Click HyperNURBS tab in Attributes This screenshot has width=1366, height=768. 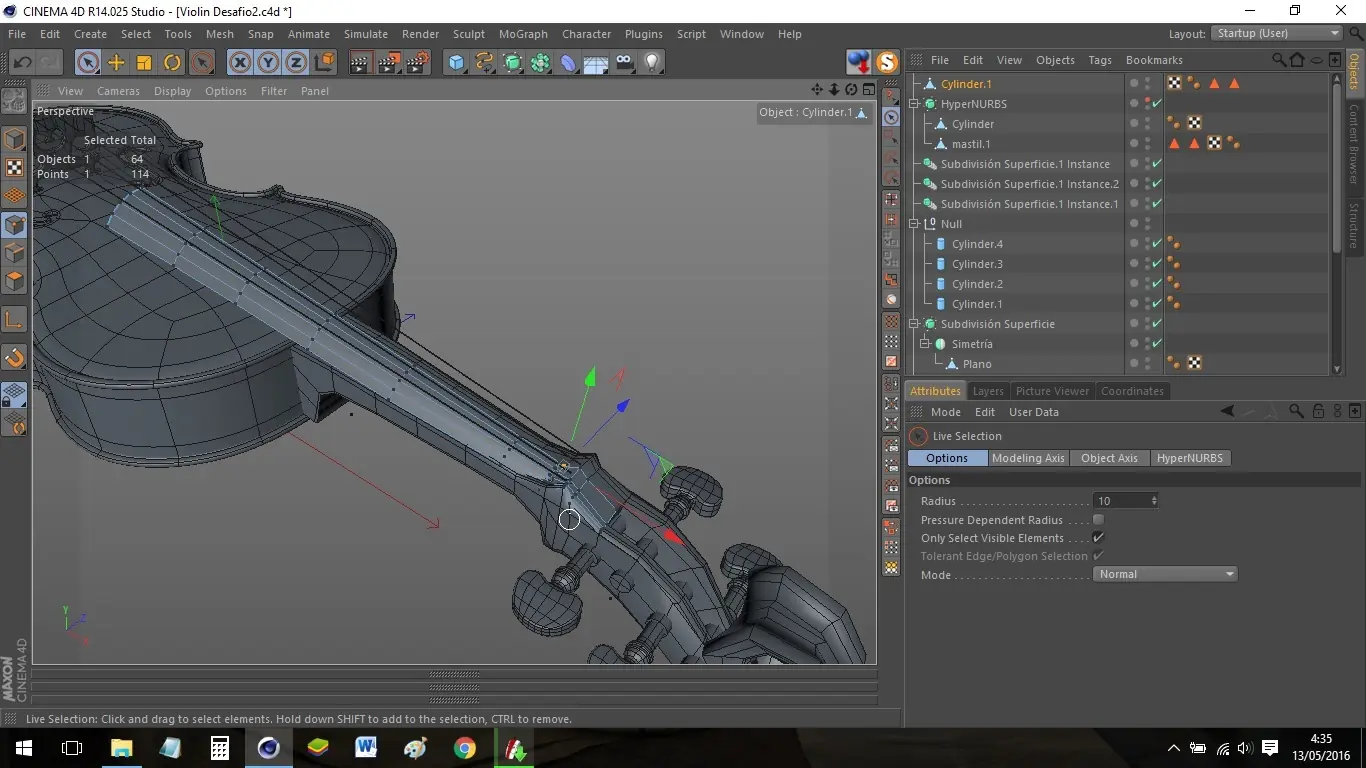(1189, 458)
